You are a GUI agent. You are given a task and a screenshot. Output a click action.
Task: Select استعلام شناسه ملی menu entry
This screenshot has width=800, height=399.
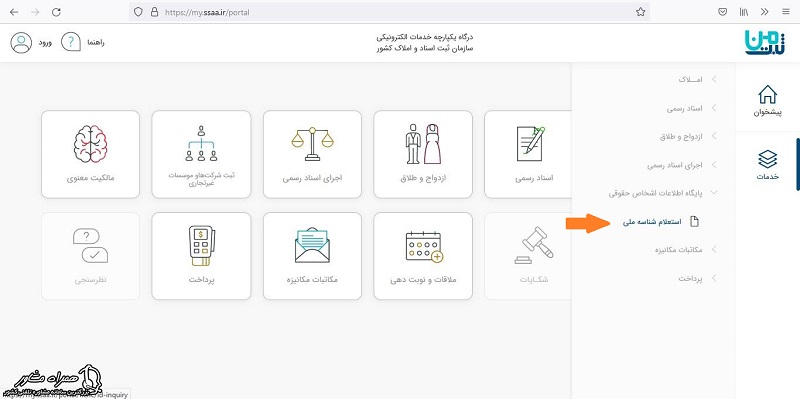tap(652, 222)
